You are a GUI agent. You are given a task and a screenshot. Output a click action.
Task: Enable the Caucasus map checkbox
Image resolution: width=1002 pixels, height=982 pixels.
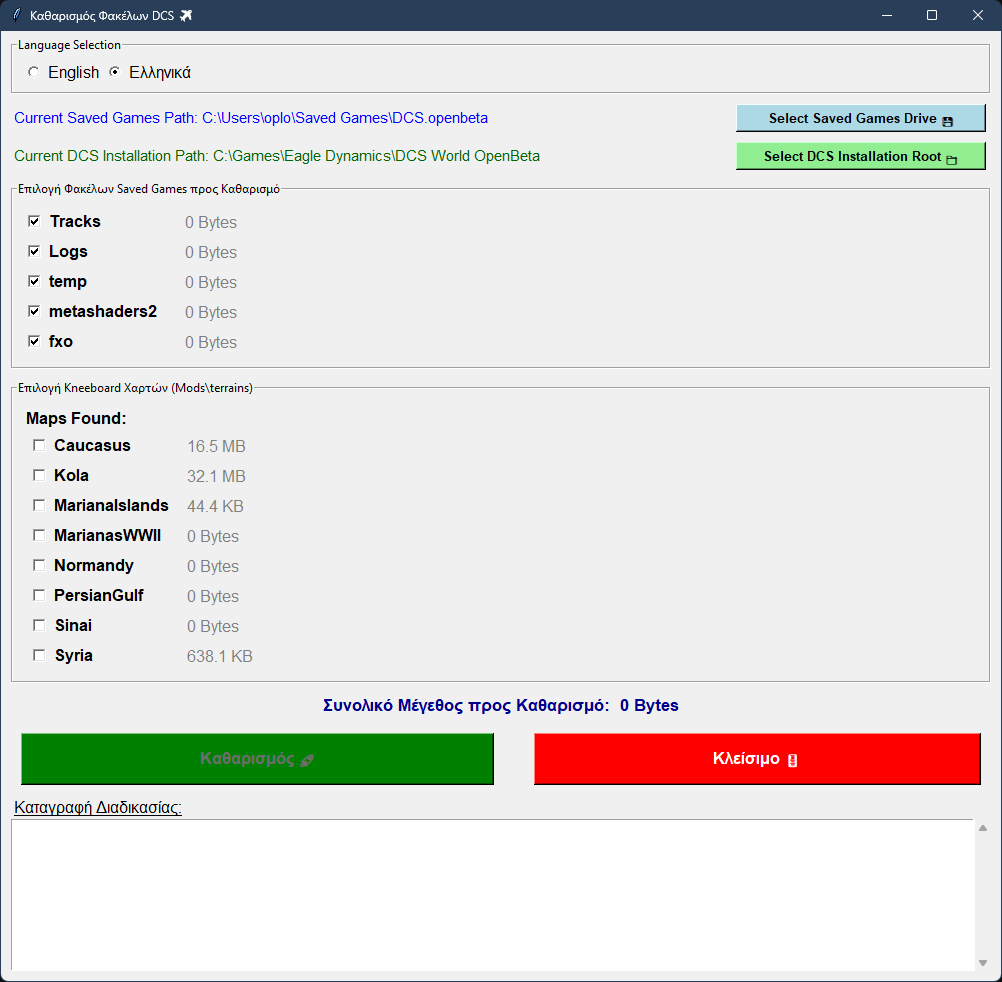[x=39, y=445]
